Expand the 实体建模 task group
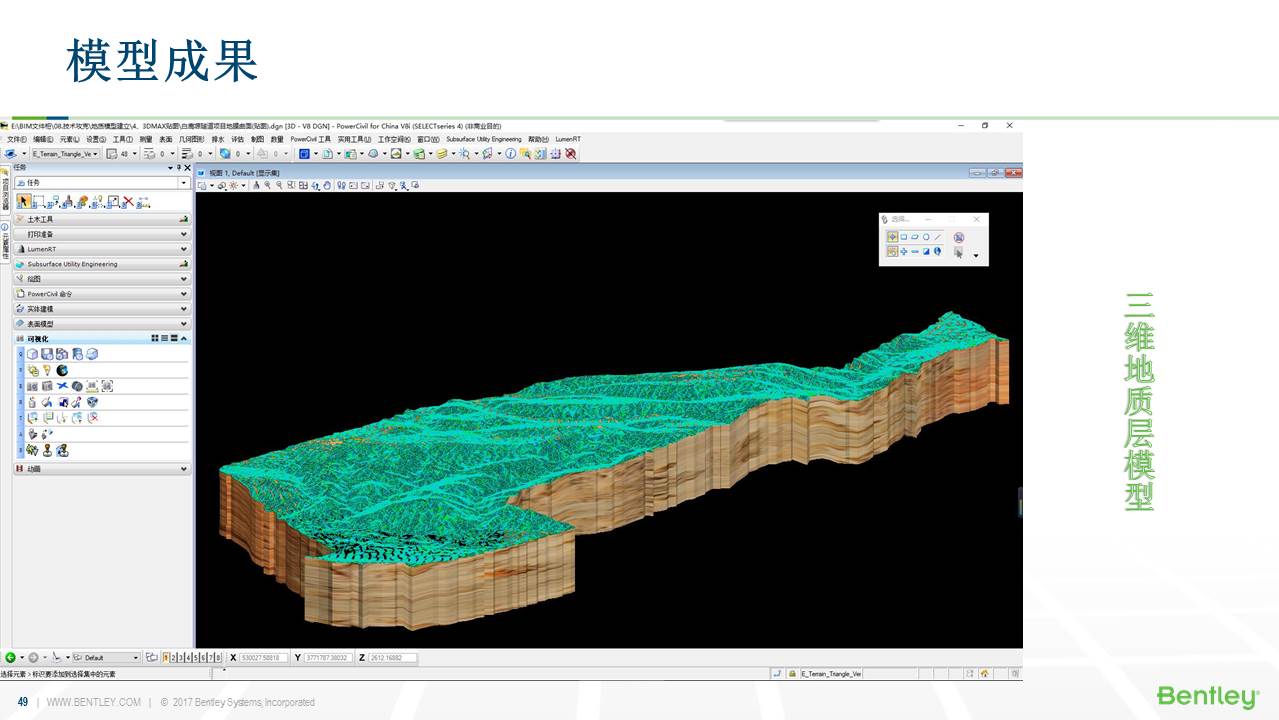The height and width of the screenshot is (720, 1279). coord(101,309)
